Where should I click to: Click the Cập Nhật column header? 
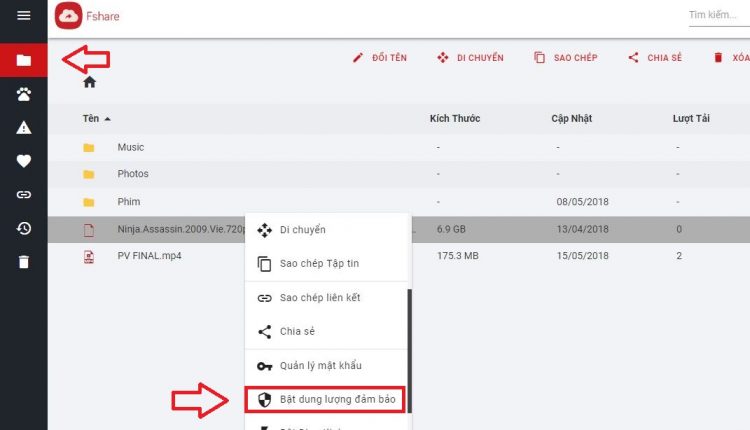[572, 119]
